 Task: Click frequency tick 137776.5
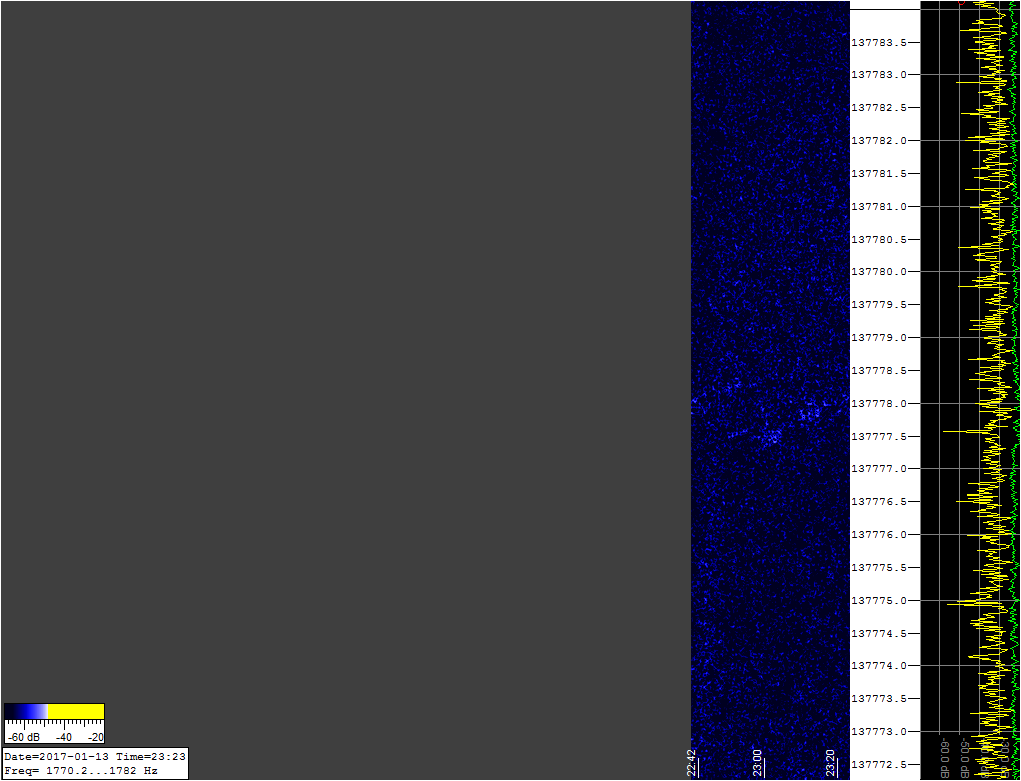[x=880, y=502]
